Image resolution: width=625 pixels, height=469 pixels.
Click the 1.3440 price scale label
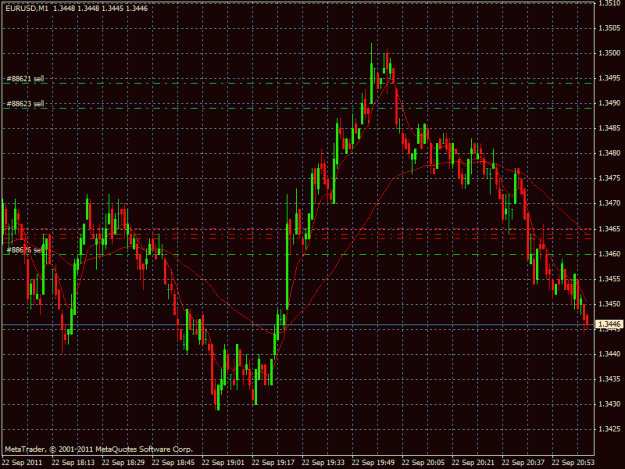click(609, 354)
